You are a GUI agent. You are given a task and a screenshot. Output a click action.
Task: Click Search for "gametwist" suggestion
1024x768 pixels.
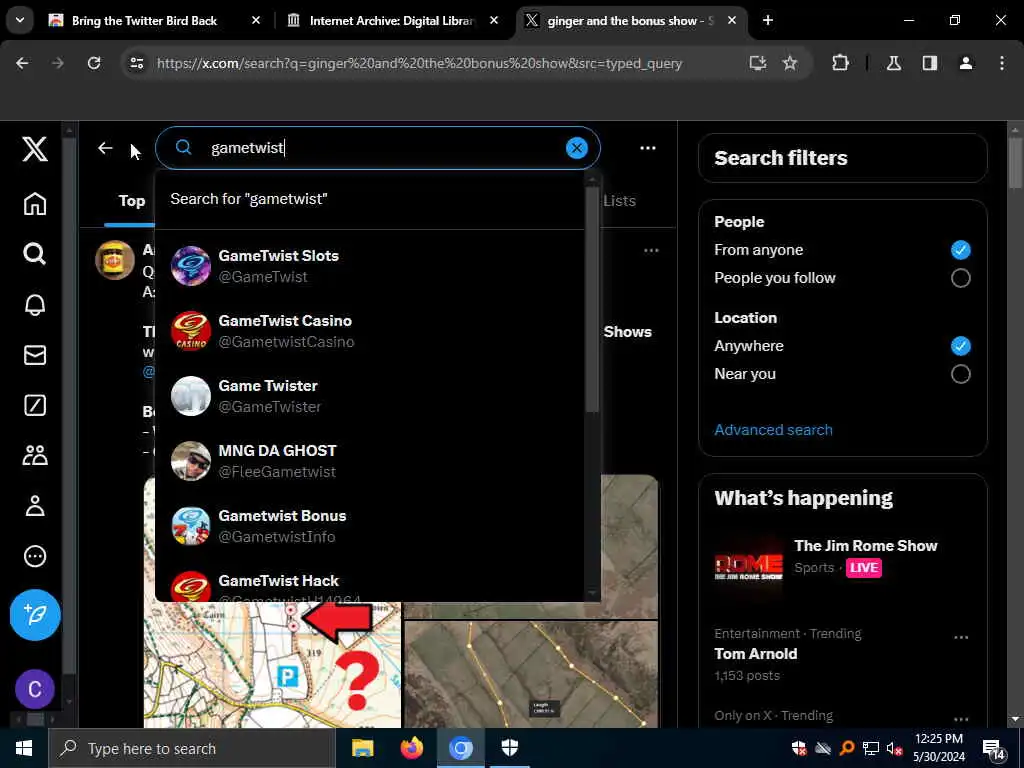point(370,199)
